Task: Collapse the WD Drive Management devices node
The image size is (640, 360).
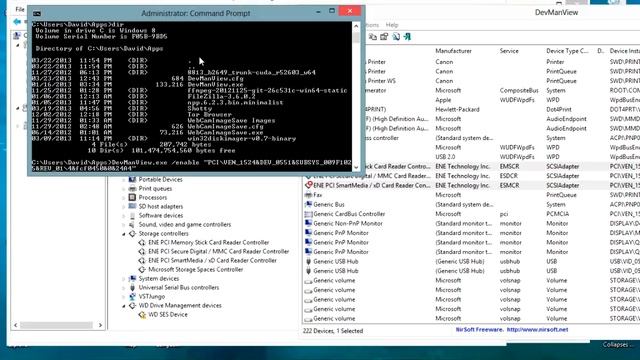Action: (124, 306)
